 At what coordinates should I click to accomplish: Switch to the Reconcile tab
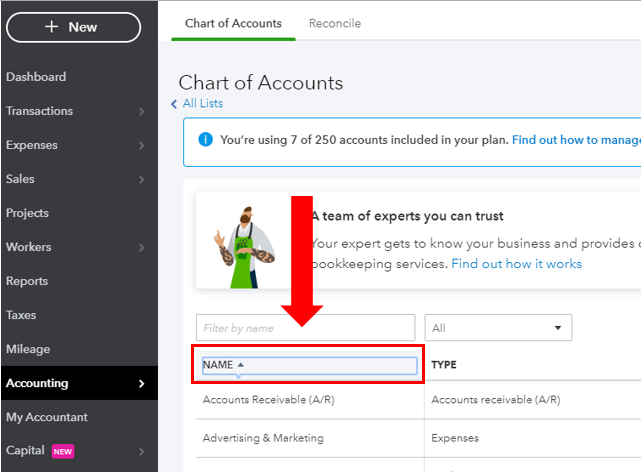coord(335,23)
